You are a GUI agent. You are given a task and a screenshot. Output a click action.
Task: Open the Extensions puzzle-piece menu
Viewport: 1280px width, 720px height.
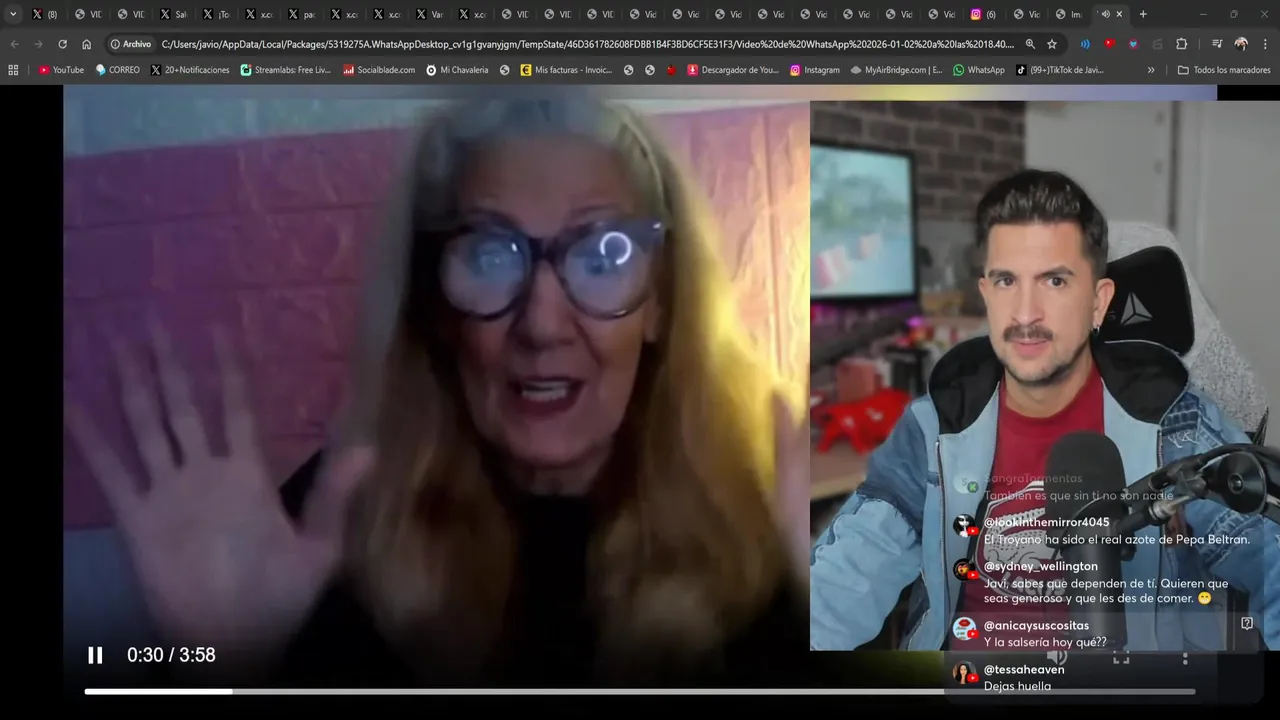pos(1181,44)
